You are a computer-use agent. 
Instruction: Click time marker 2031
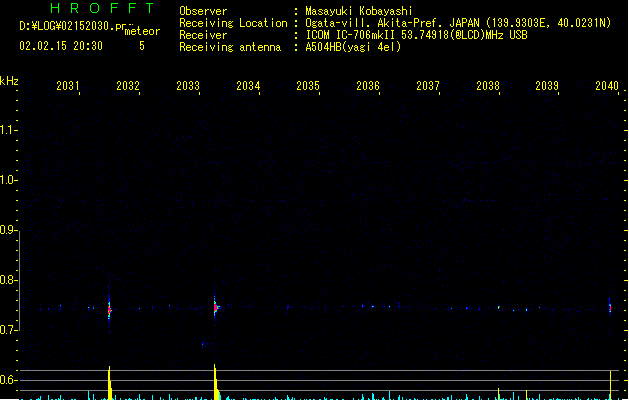tap(68, 86)
